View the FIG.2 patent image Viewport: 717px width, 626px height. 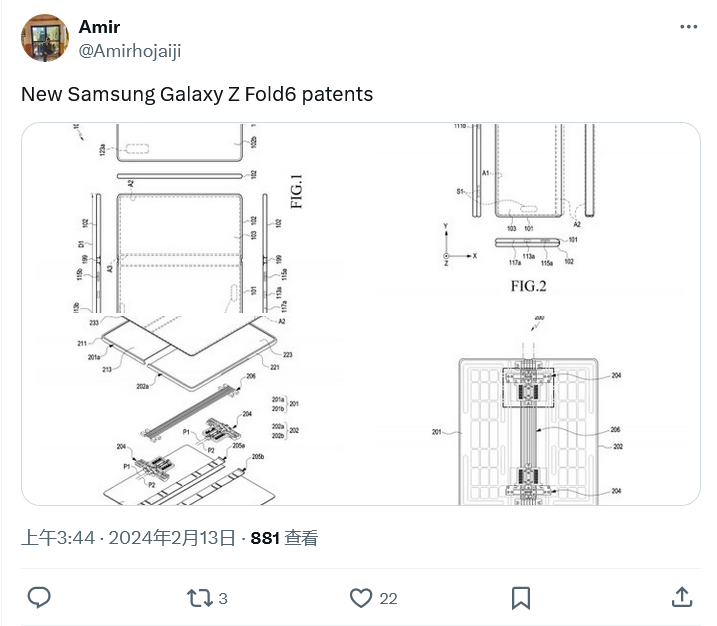click(531, 218)
